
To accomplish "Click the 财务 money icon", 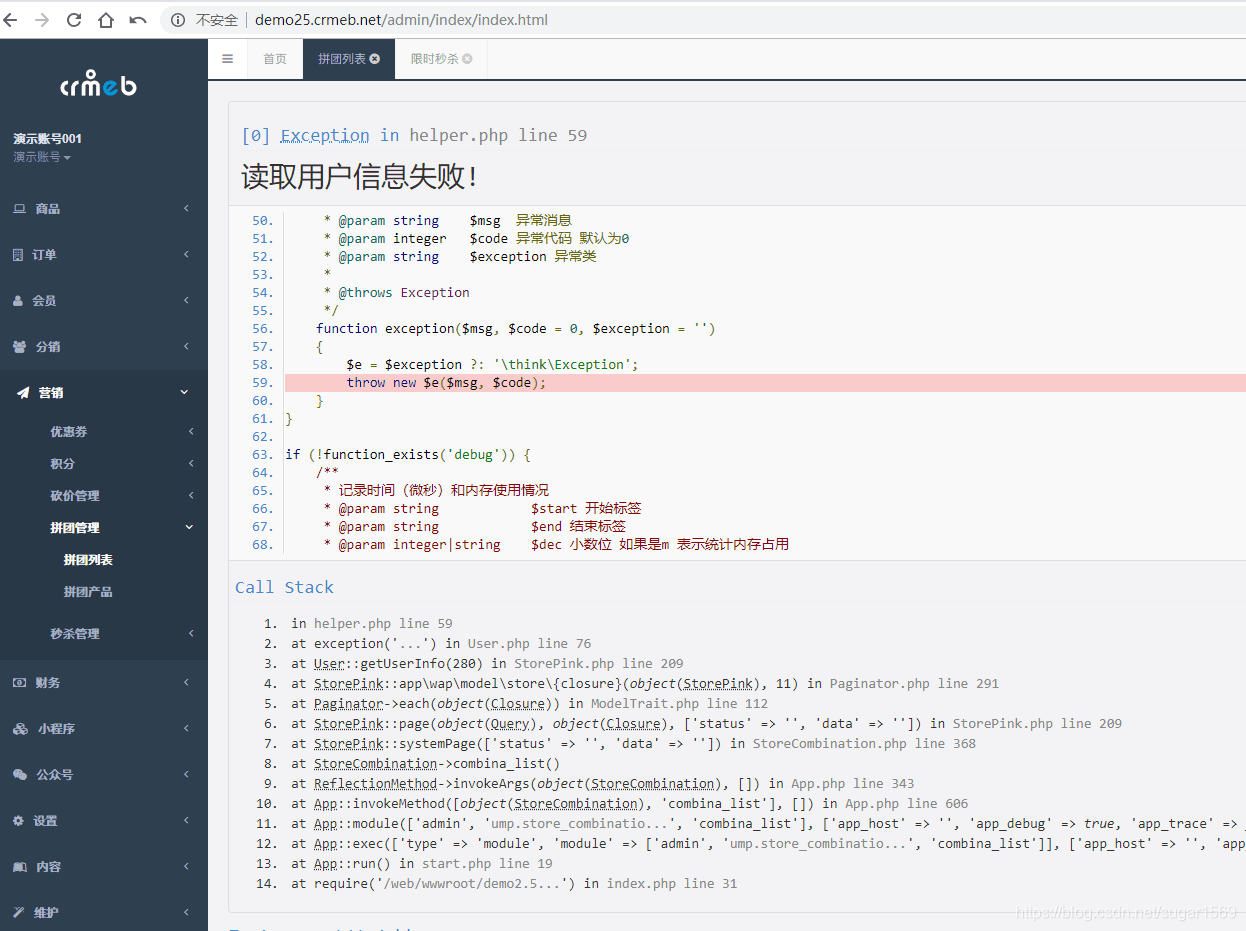I will pos(19,683).
